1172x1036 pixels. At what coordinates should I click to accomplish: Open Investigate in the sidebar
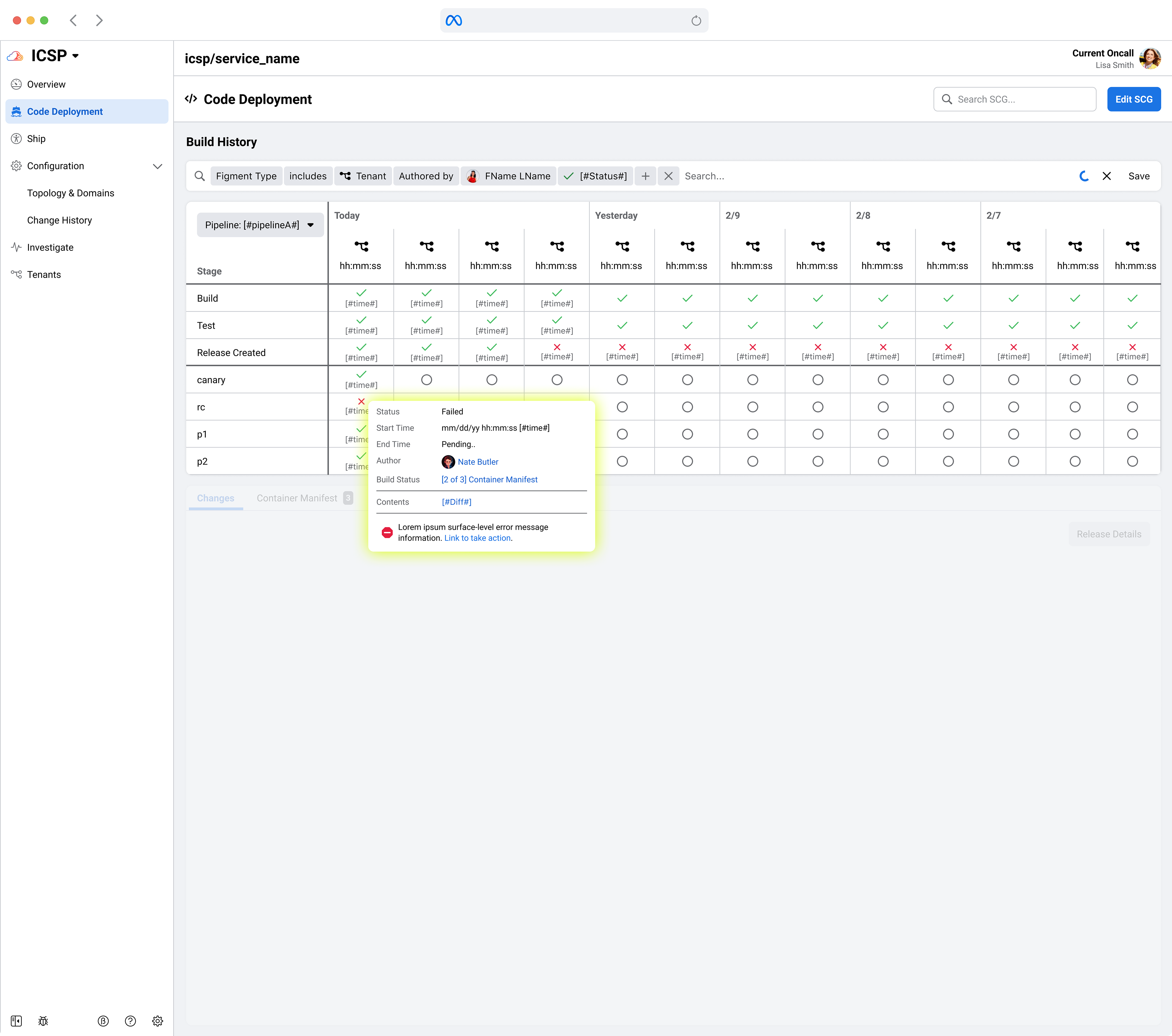pyautogui.click(x=50, y=247)
